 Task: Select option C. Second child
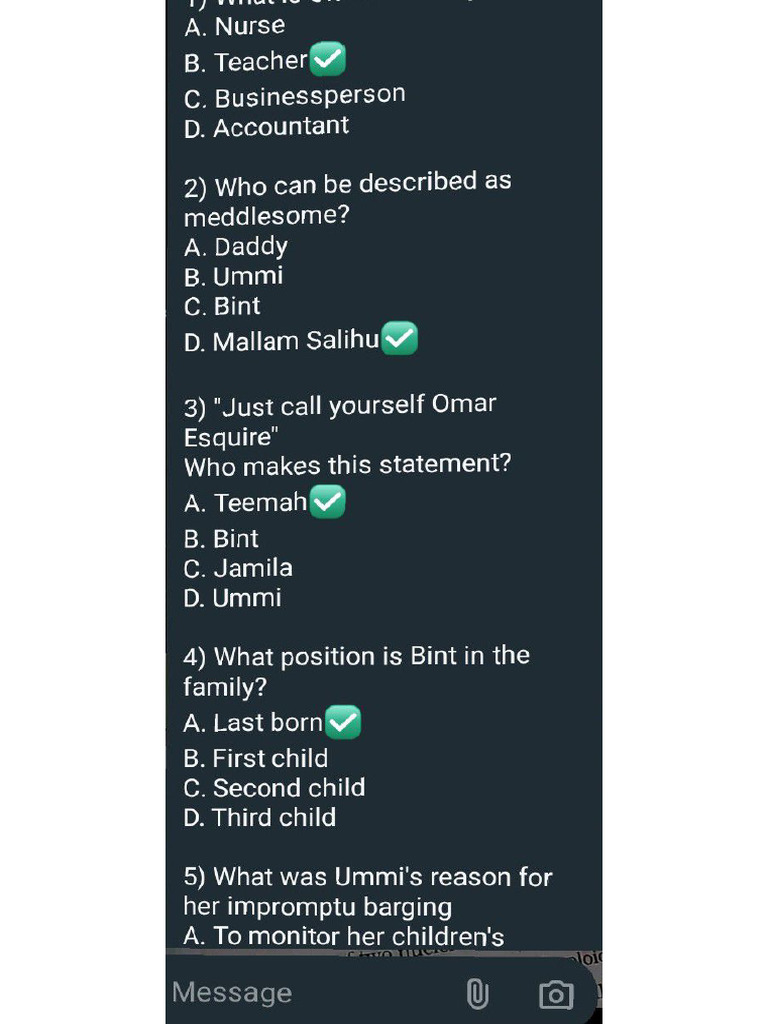click(274, 788)
